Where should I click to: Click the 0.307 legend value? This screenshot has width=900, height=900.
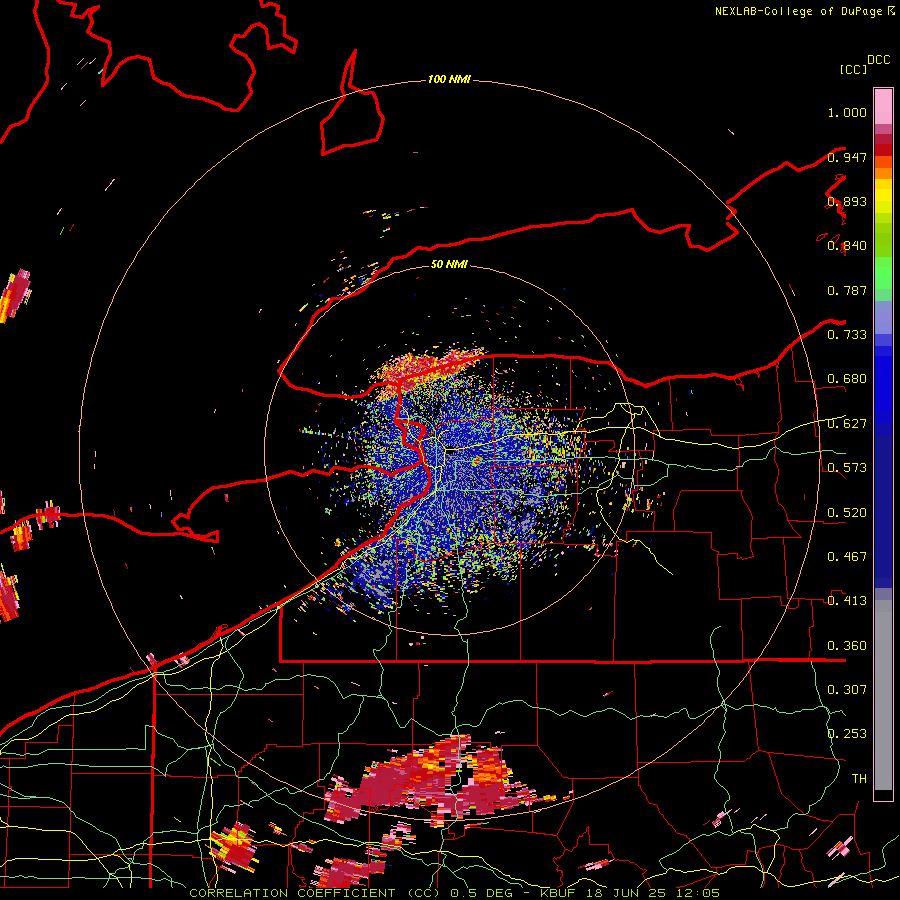point(847,689)
